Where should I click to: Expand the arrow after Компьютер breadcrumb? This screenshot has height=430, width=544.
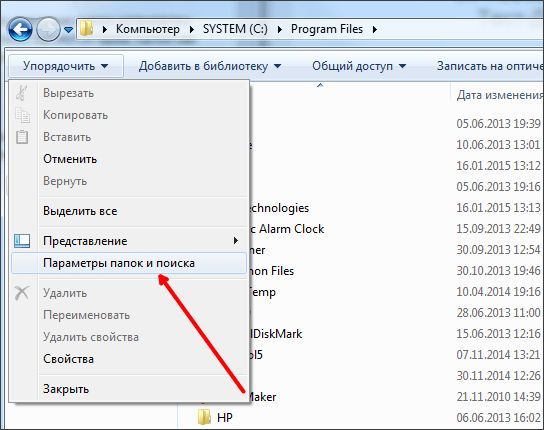coord(192,29)
